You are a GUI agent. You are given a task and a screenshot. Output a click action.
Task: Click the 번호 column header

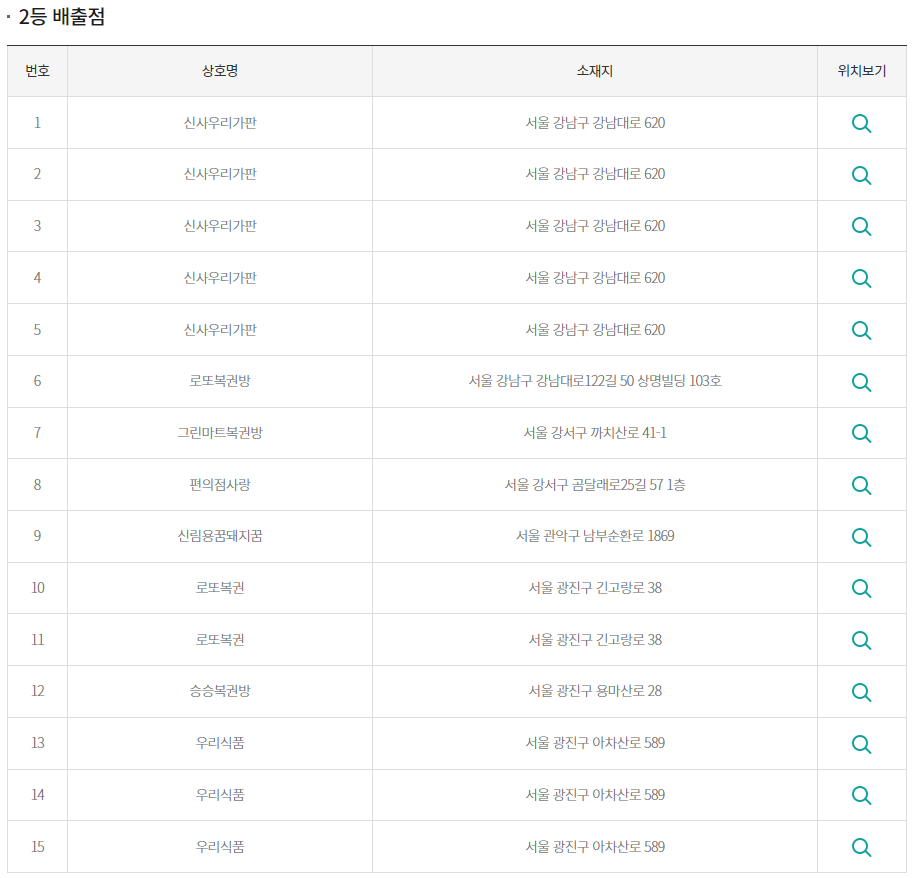point(37,71)
